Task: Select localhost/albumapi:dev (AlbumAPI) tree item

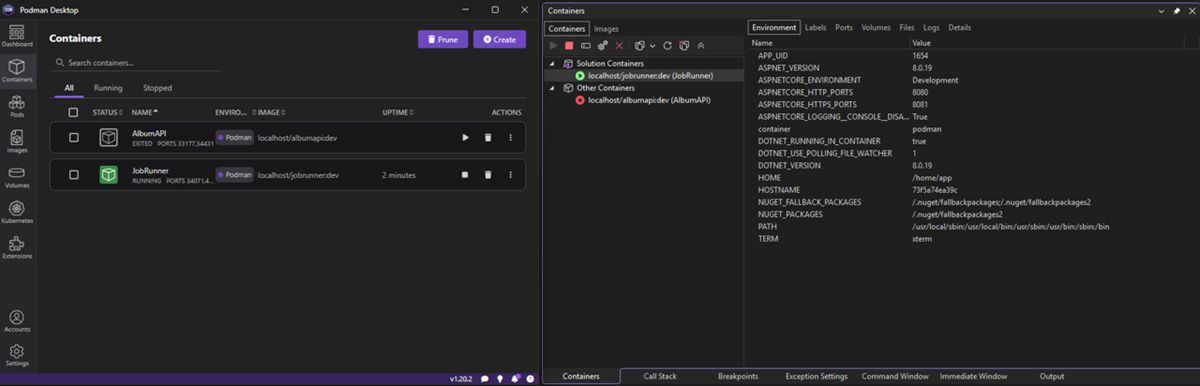Action: tap(648, 100)
